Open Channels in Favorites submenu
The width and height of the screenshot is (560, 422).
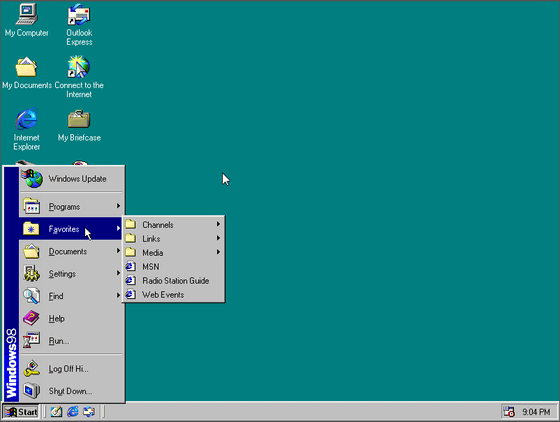pyautogui.click(x=173, y=225)
